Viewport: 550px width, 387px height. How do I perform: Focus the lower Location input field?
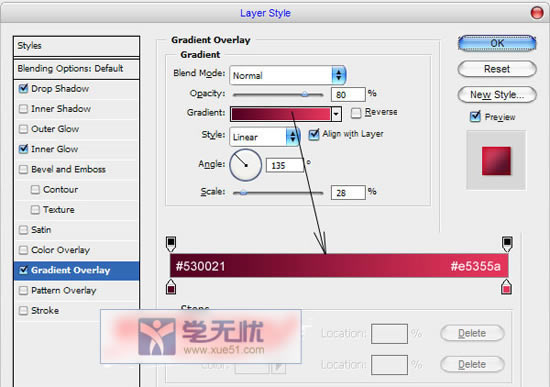389,365
